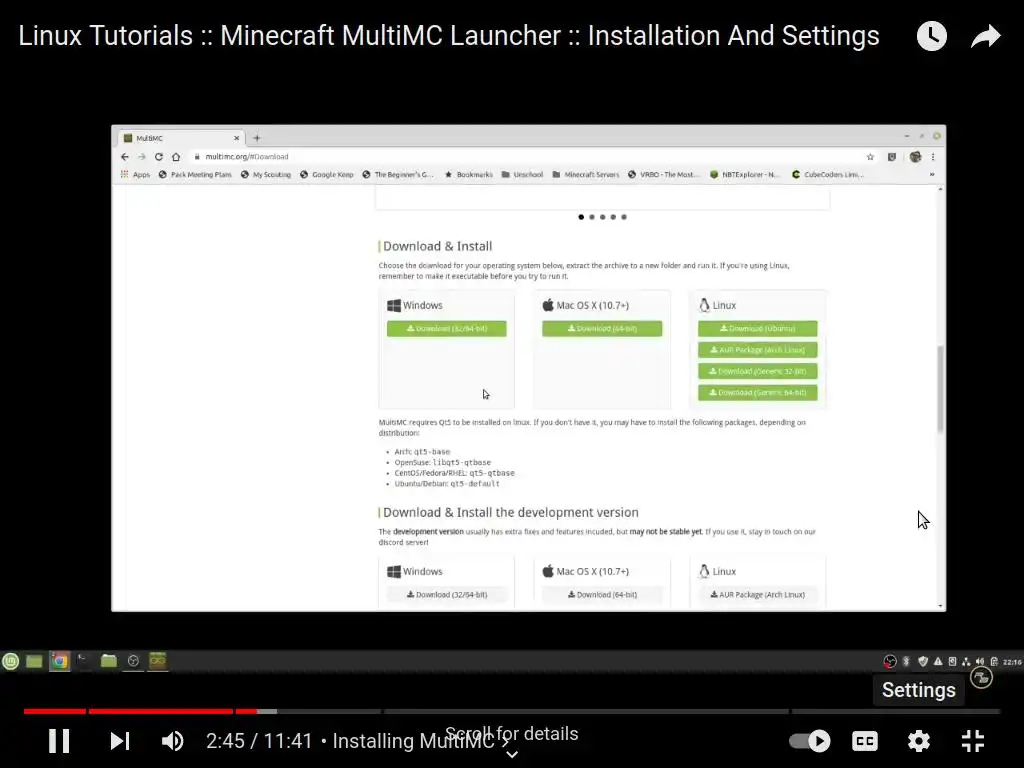This screenshot has width=1024, height=768.
Task: Open the Installing MultiMC chapter list
Action: tap(421, 741)
